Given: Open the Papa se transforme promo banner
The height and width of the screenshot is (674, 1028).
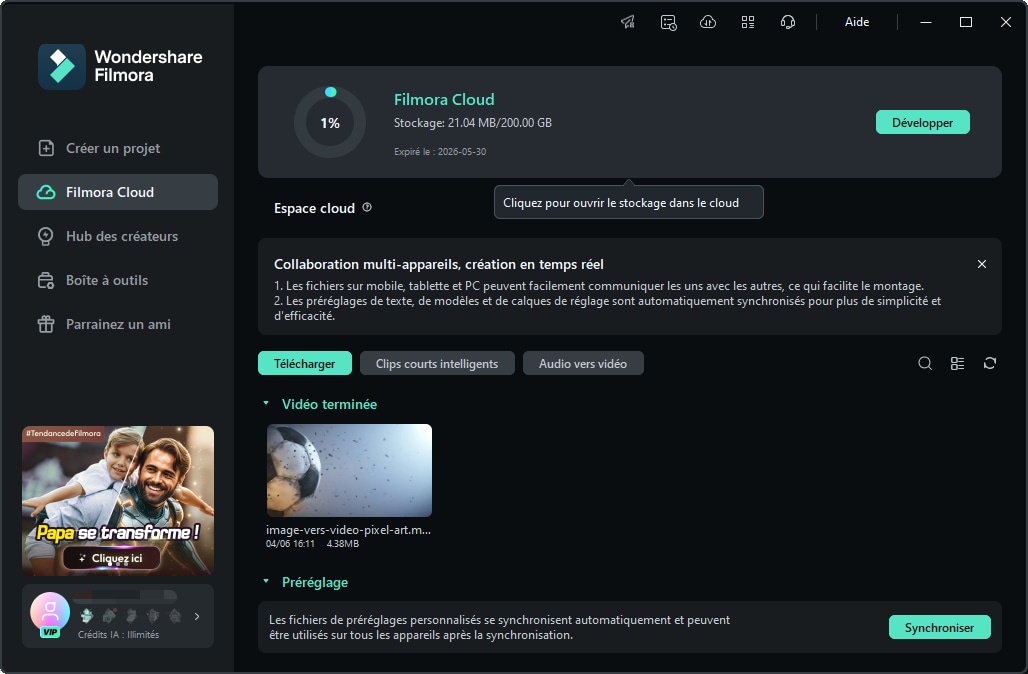Looking at the screenshot, I should pyautogui.click(x=118, y=500).
